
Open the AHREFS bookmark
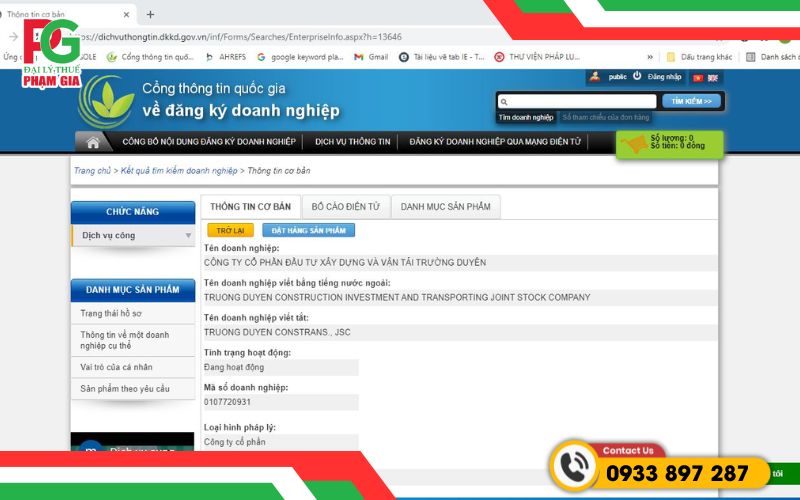coord(226,57)
